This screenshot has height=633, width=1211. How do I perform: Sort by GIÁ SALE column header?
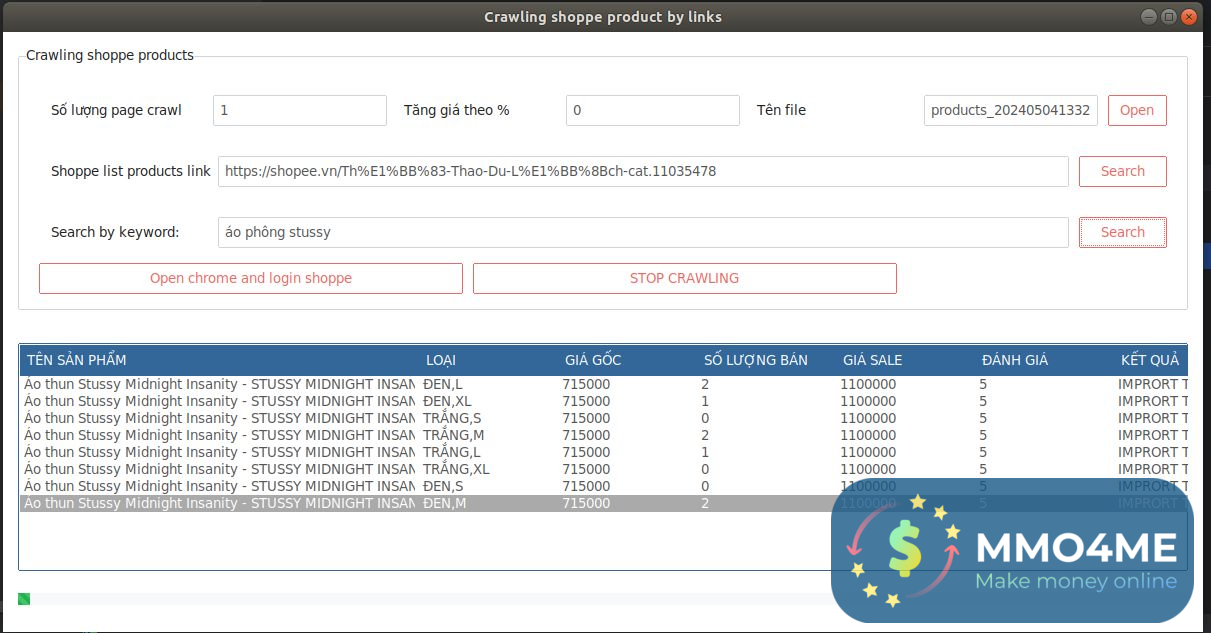pyautogui.click(x=905, y=360)
